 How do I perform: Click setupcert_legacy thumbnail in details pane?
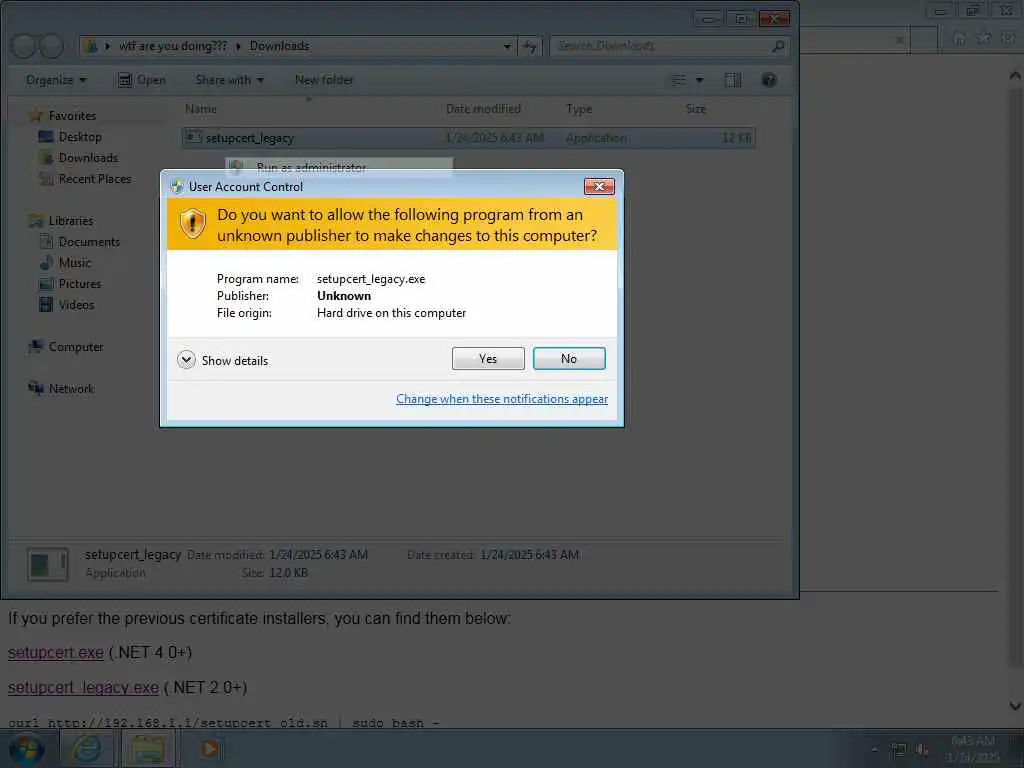coord(48,564)
